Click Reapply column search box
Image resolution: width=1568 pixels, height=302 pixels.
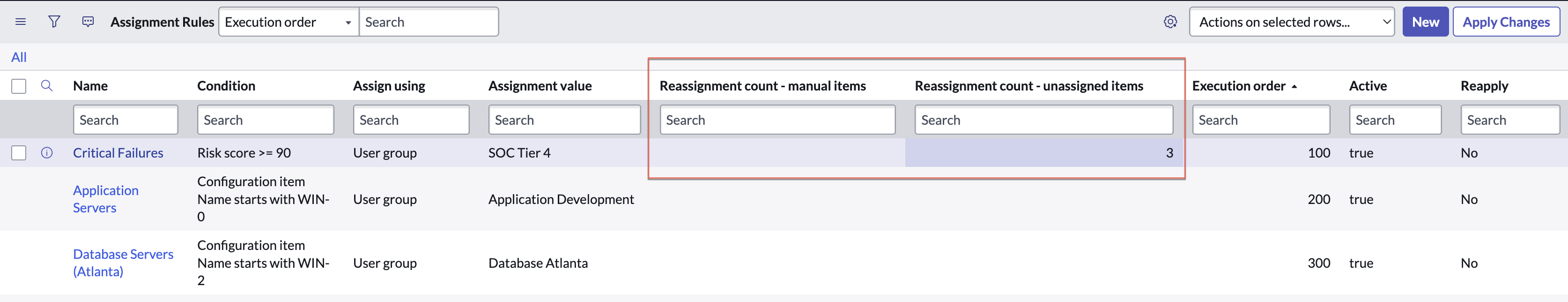click(x=1510, y=120)
